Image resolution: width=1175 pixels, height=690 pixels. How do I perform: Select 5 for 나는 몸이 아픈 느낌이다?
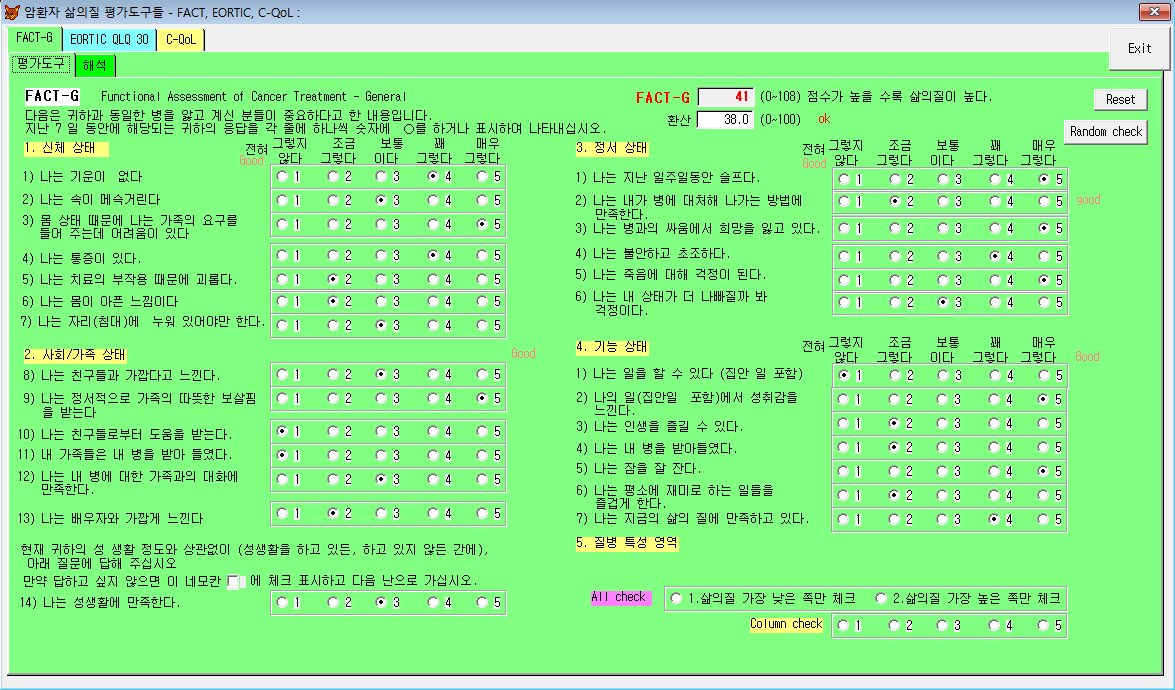483,301
